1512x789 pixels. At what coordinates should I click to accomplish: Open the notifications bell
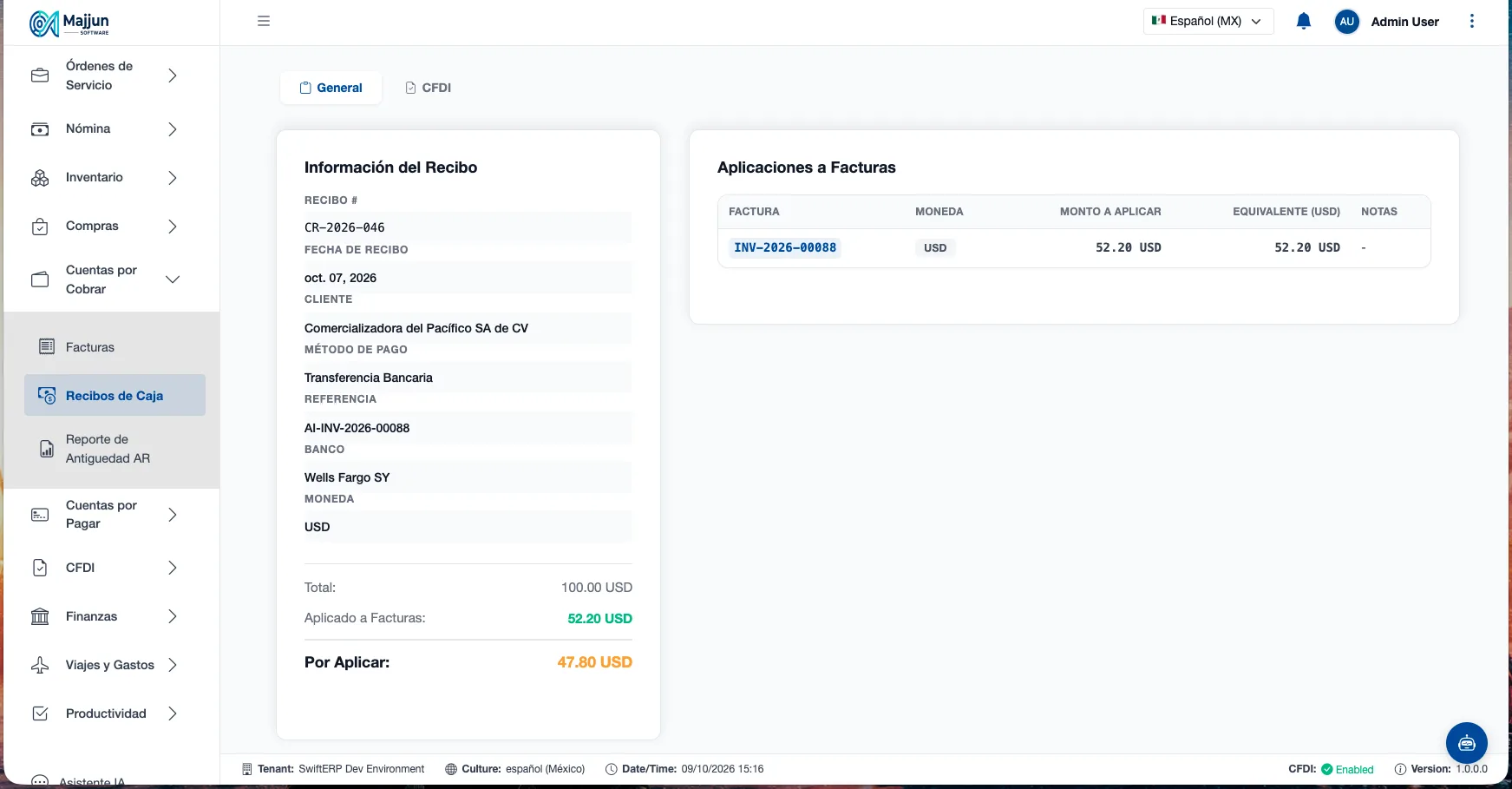1303,21
